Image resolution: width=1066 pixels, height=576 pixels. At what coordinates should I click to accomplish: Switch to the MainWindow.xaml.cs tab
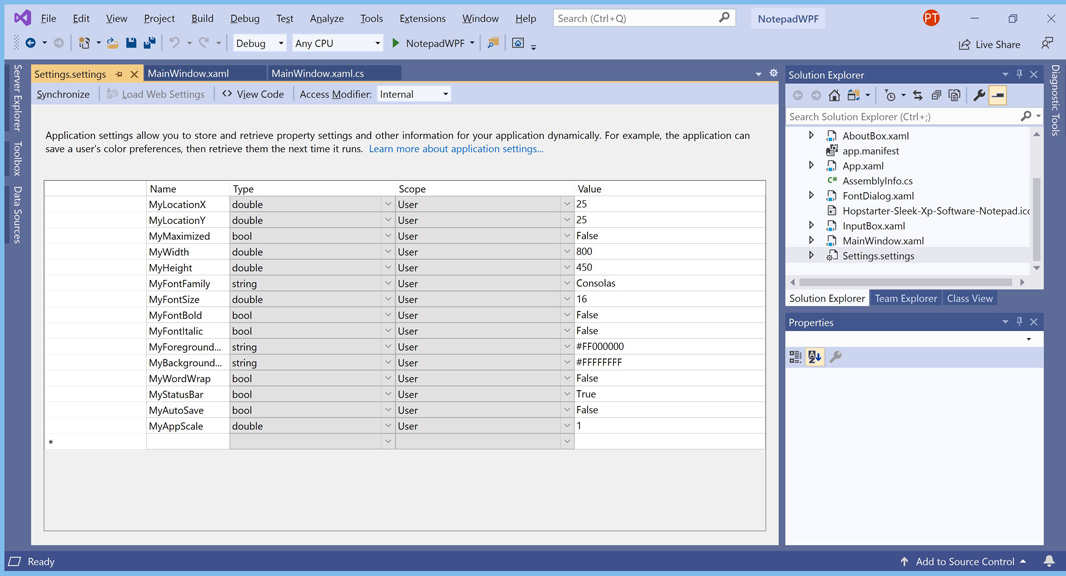point(318,73)
